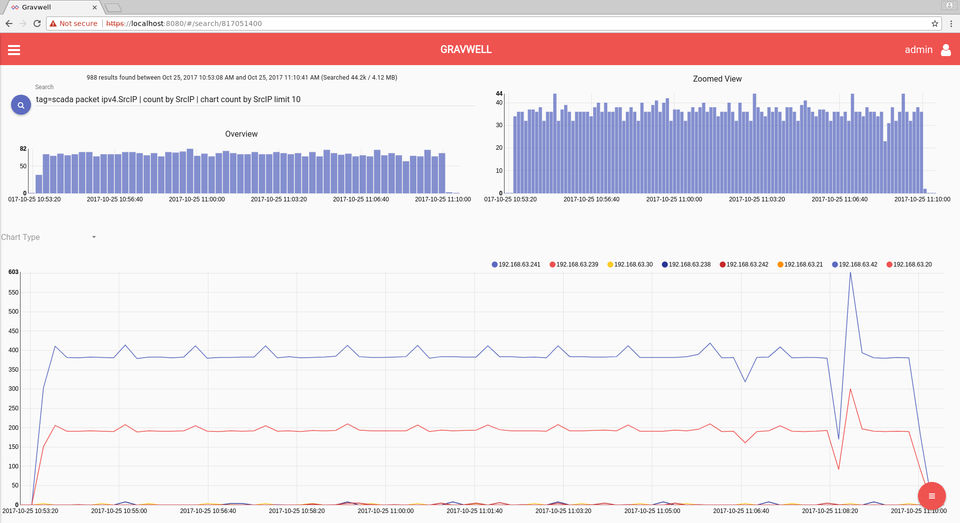960x523 pixels.
Task: Expand the Chart Type dropdown
Action: click(49, 237)
